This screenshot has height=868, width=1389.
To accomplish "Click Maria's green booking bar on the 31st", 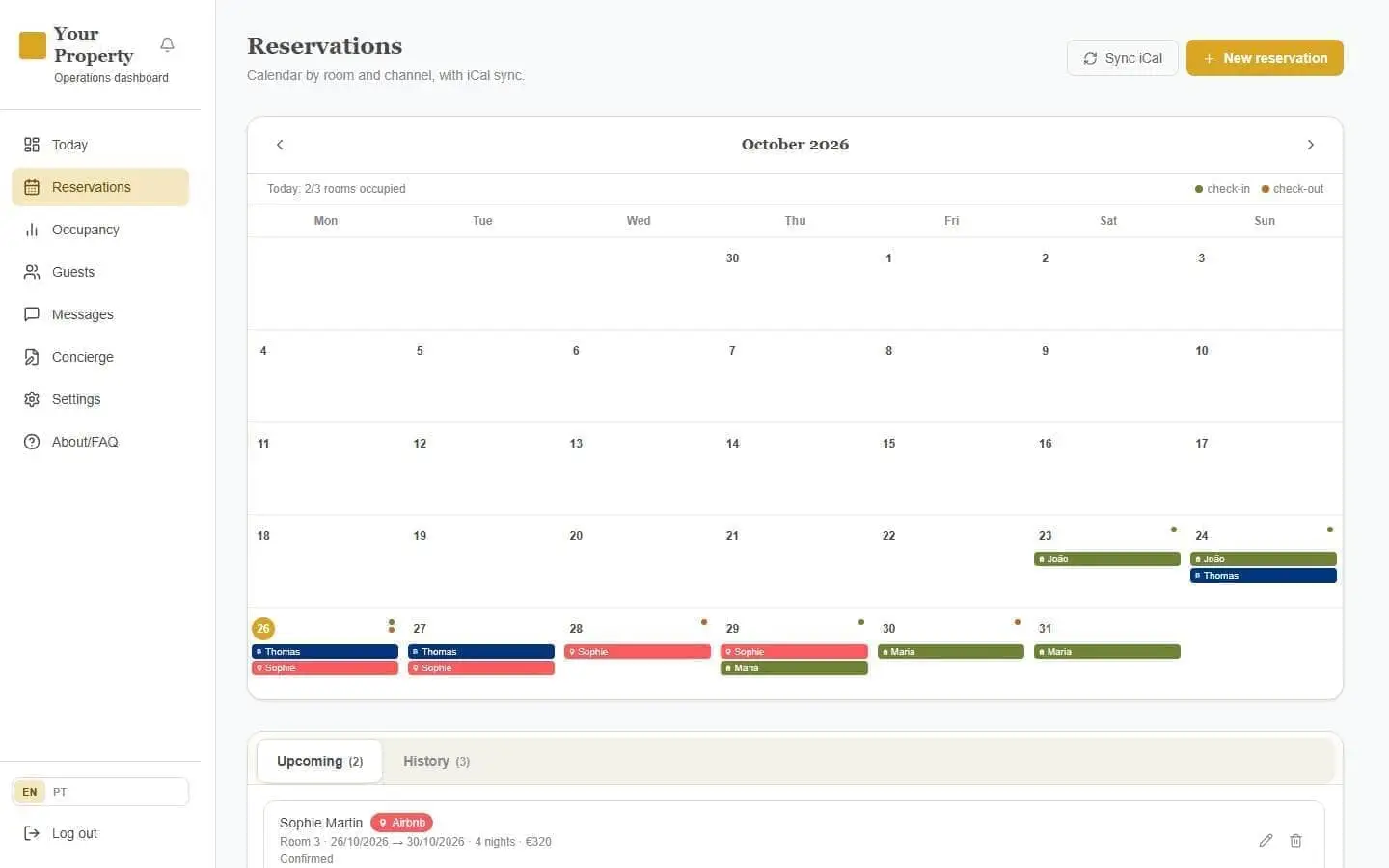I will (x=1107, y=652).
